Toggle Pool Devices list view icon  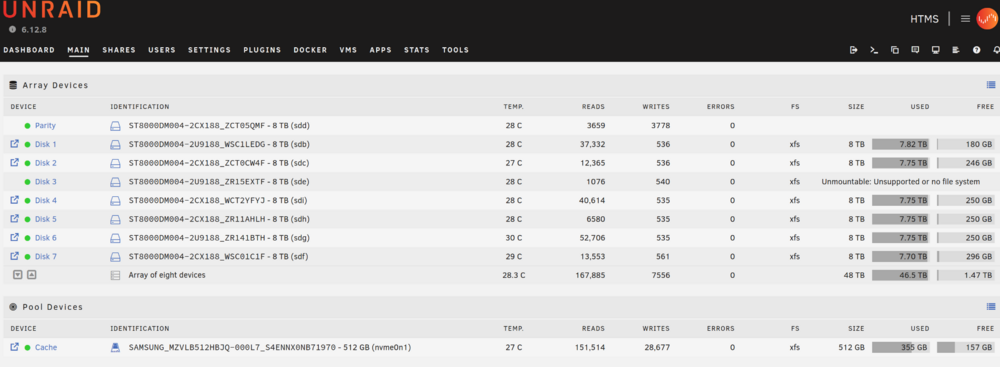tap(990, 307)
